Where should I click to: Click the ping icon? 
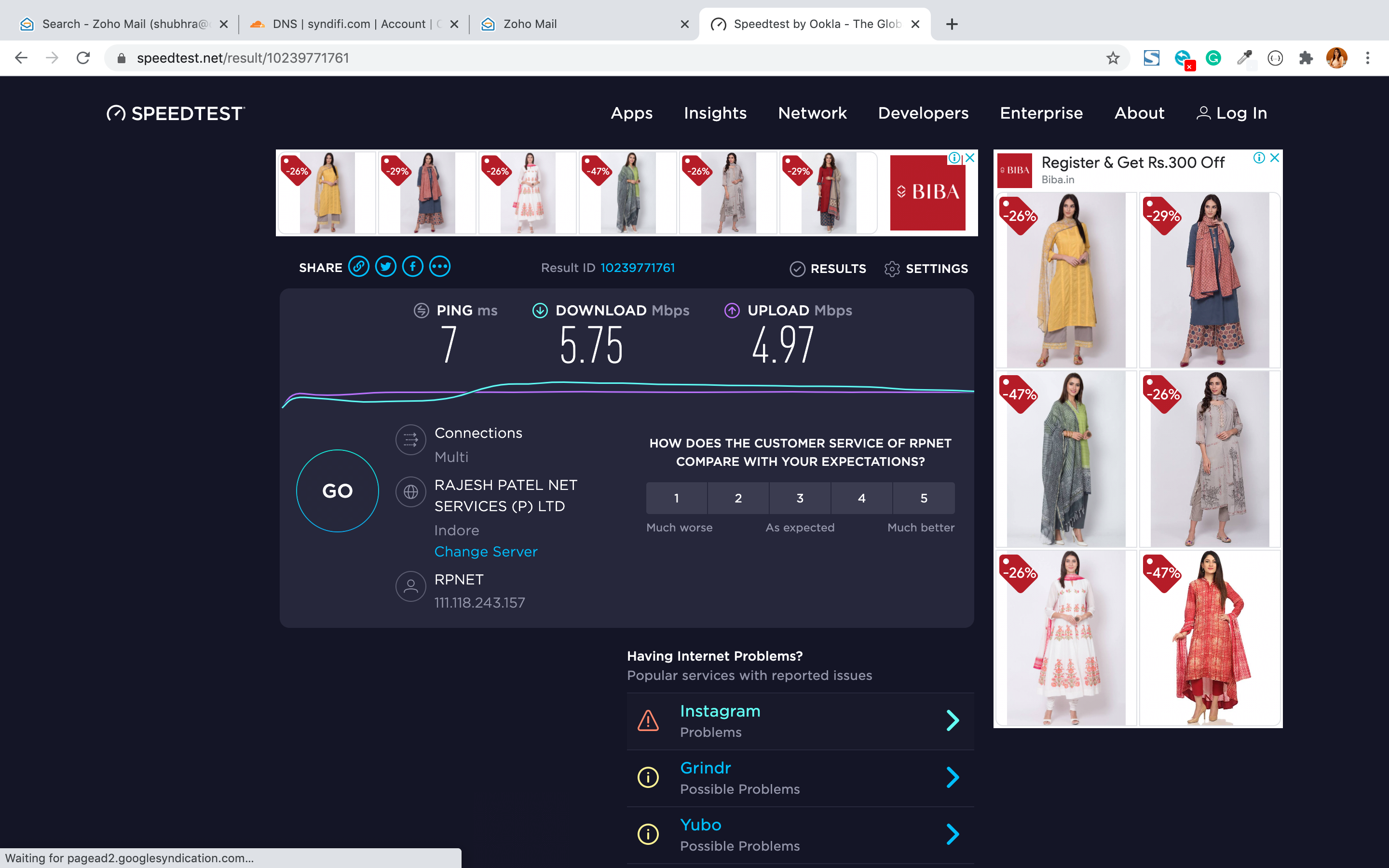click(x=422, y=311)
